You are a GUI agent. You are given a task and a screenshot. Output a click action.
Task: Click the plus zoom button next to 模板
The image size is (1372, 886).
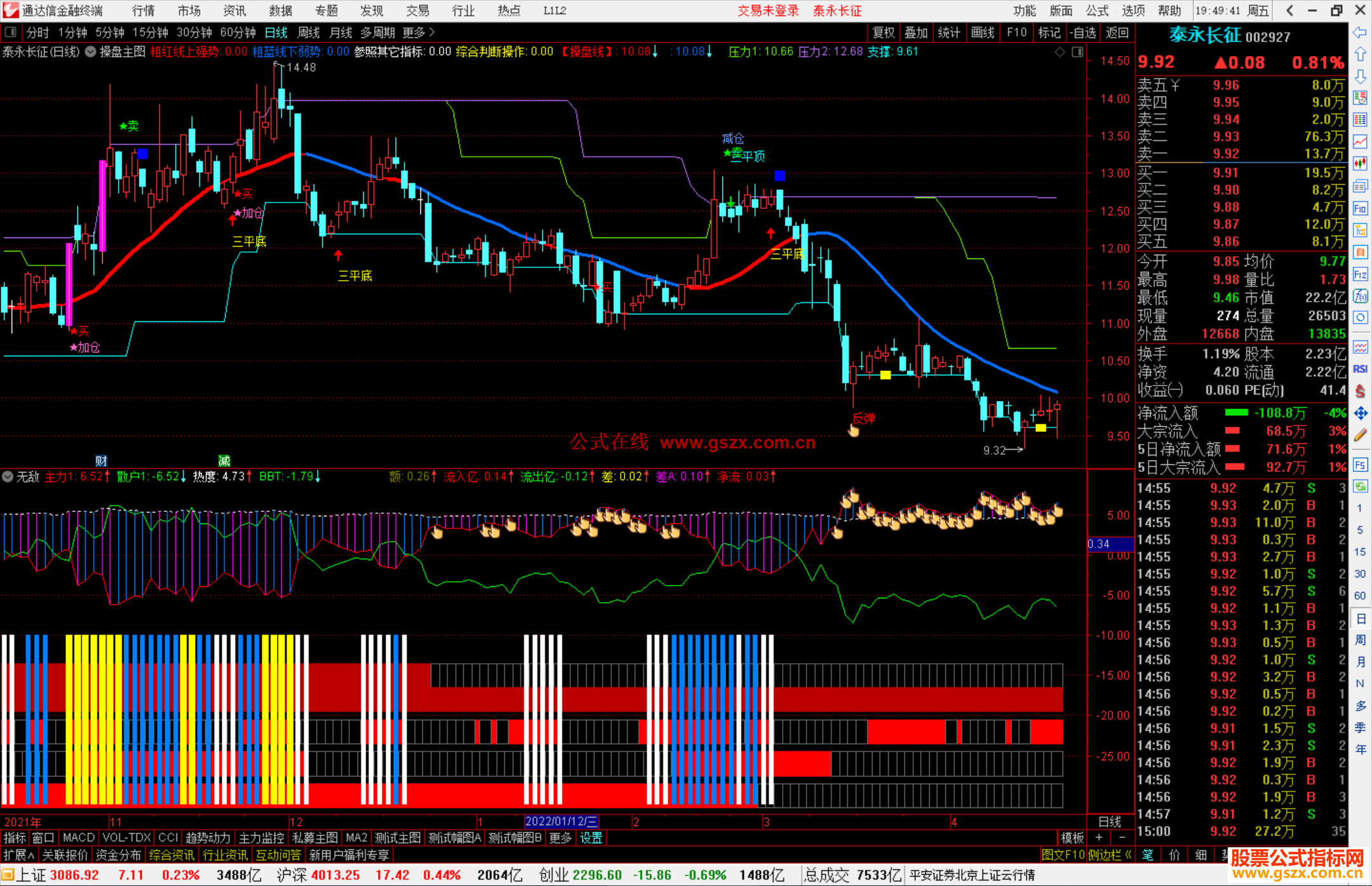click(1099, 838)
